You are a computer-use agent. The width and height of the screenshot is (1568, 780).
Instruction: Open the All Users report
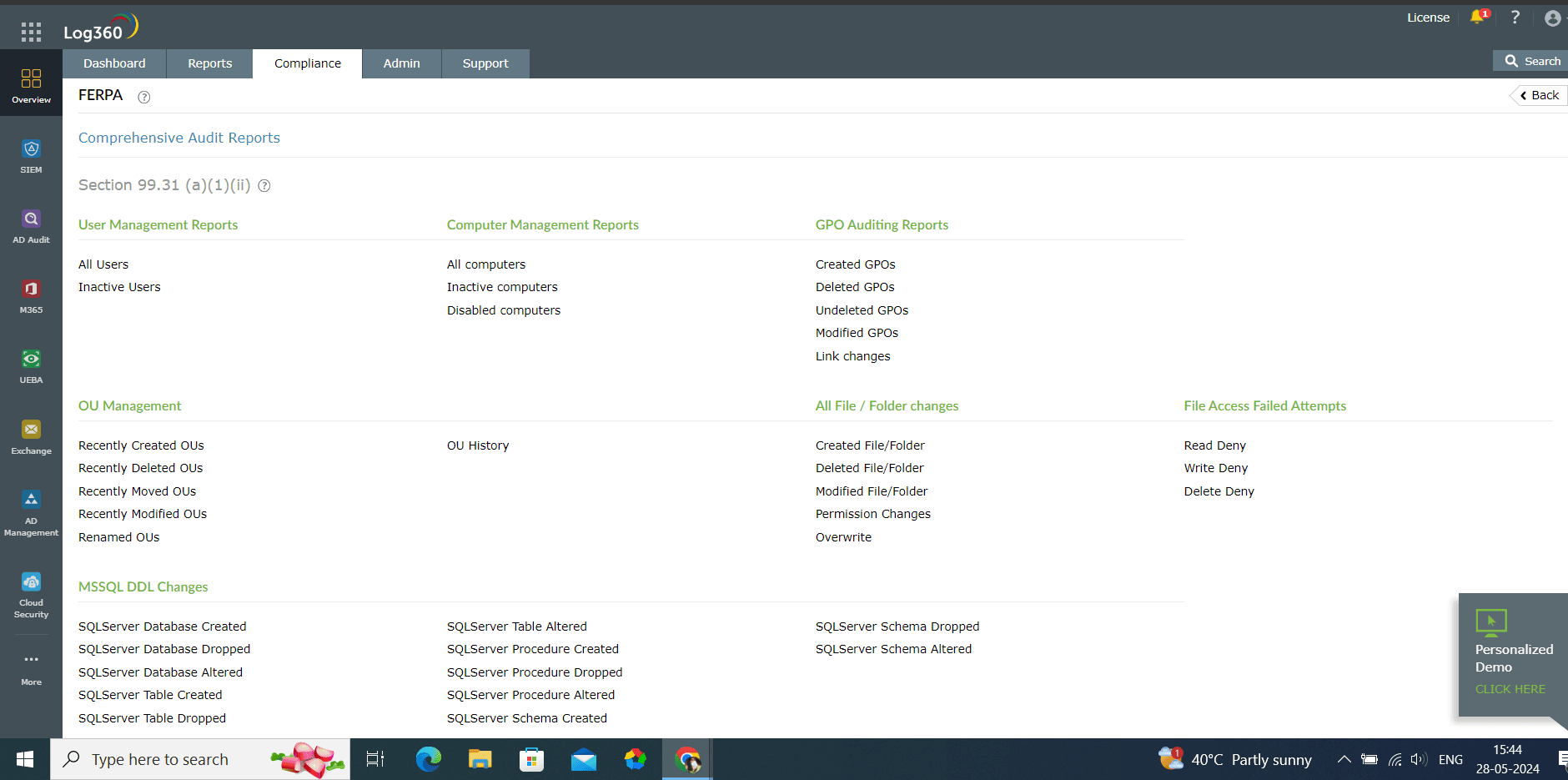click(103, 264)
